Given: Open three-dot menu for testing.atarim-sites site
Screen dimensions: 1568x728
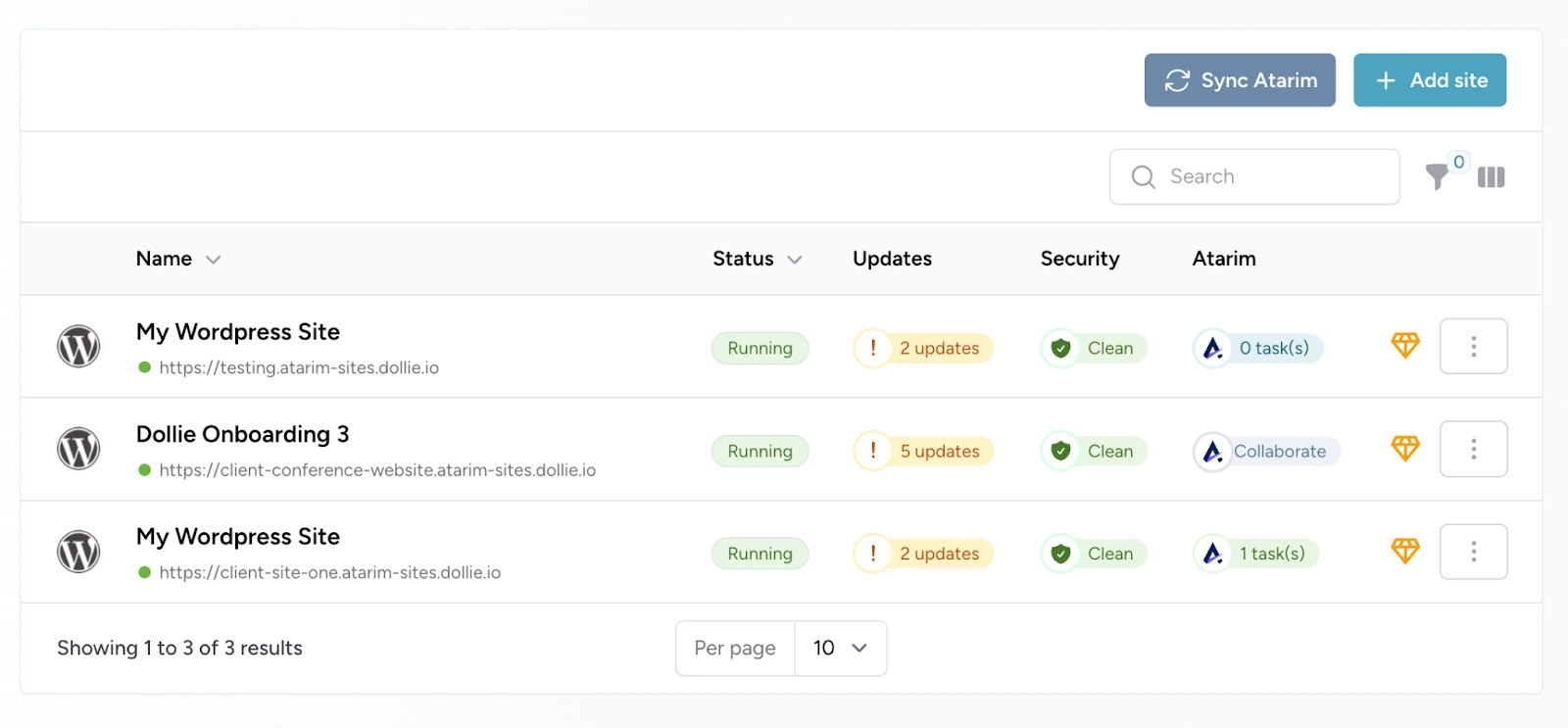Looking at the screenshot, I should point(1473,347).
